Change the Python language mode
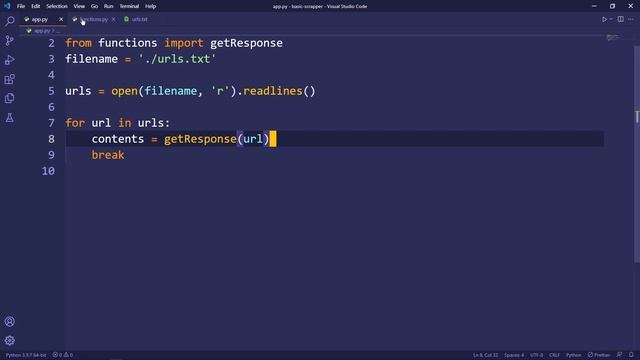 pos(573,355)
